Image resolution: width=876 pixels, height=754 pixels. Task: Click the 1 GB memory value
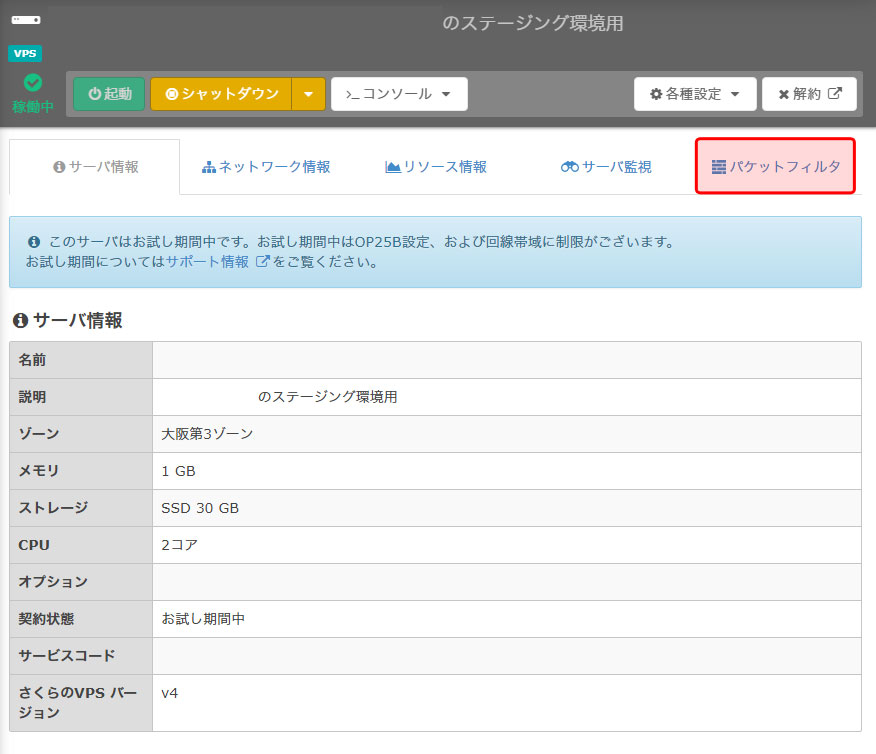point(178,471)
